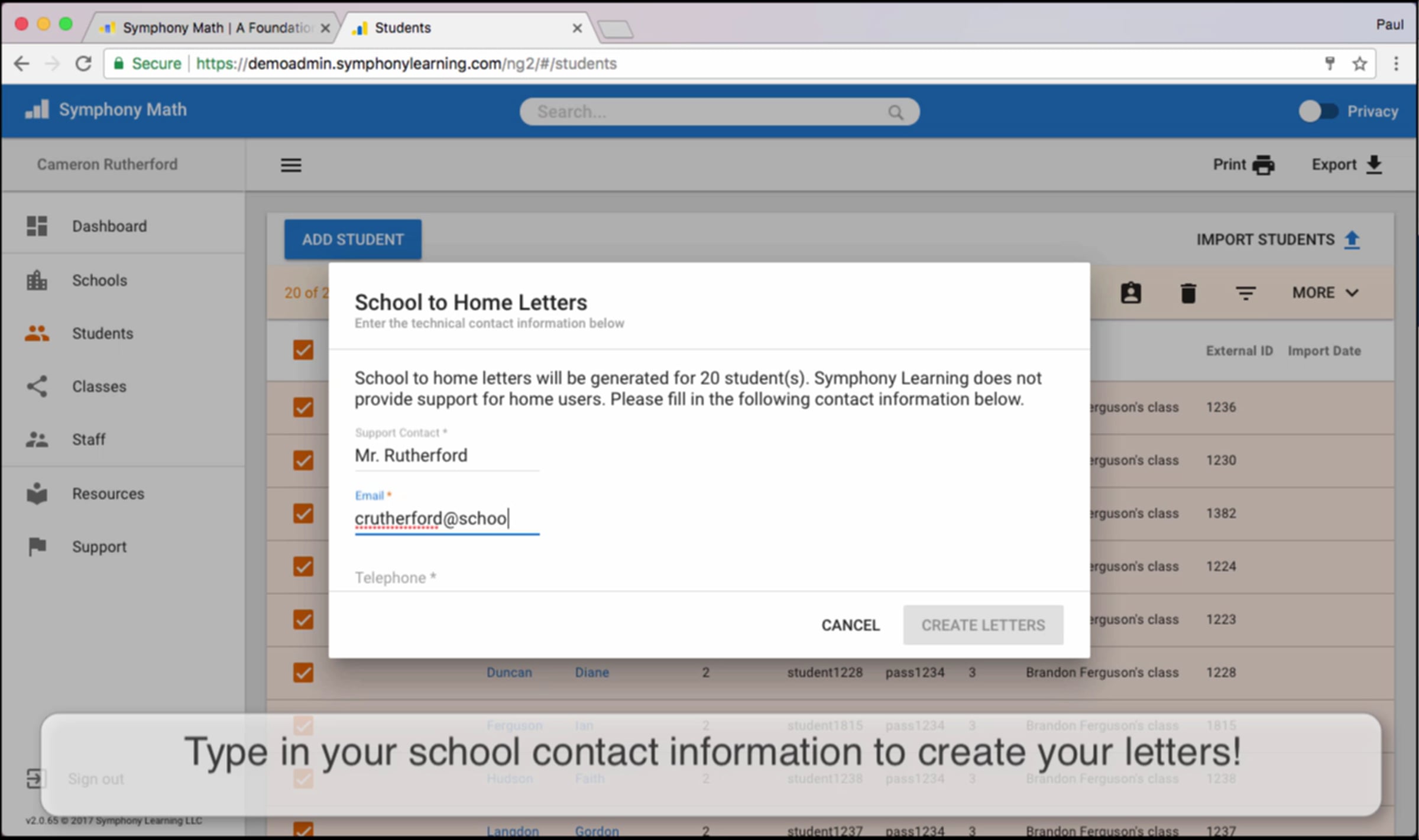The width and height of the screenshot is (1419, 840).
Task: Open the Chrome three-dot menu
Action: [1397, 63]
